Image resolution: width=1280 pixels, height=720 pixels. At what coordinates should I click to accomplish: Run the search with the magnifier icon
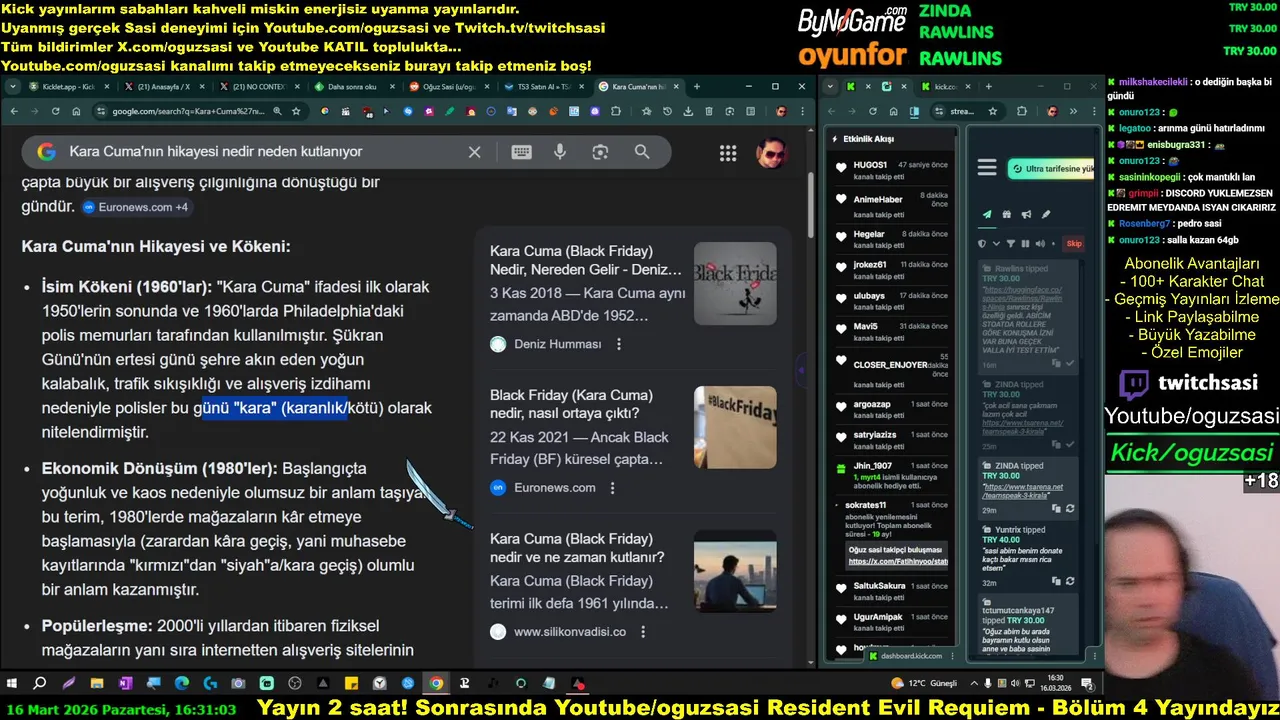point(642,152)
